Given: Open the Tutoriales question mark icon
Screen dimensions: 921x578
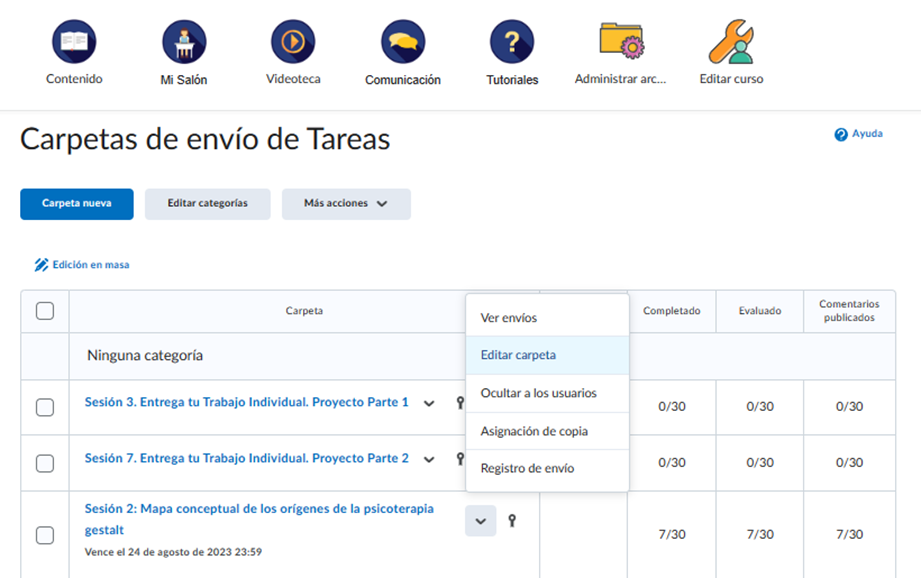Looking at the screenshot, I should pyautogui.click(x=511, y=40).
